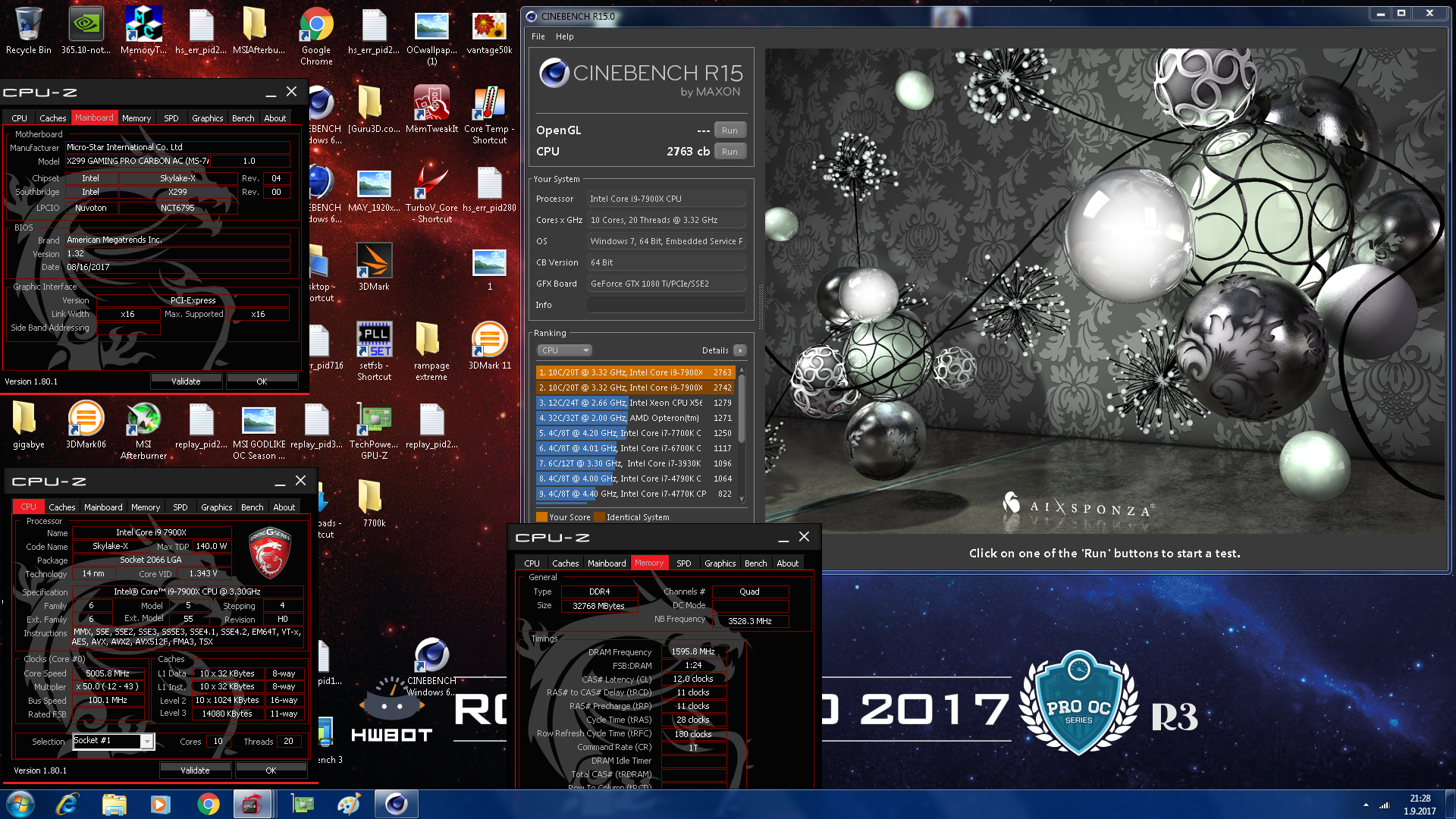1456x819 pixels.
Task: Open MSI Afterburner shortcut icon
Action: coord(143,430)
